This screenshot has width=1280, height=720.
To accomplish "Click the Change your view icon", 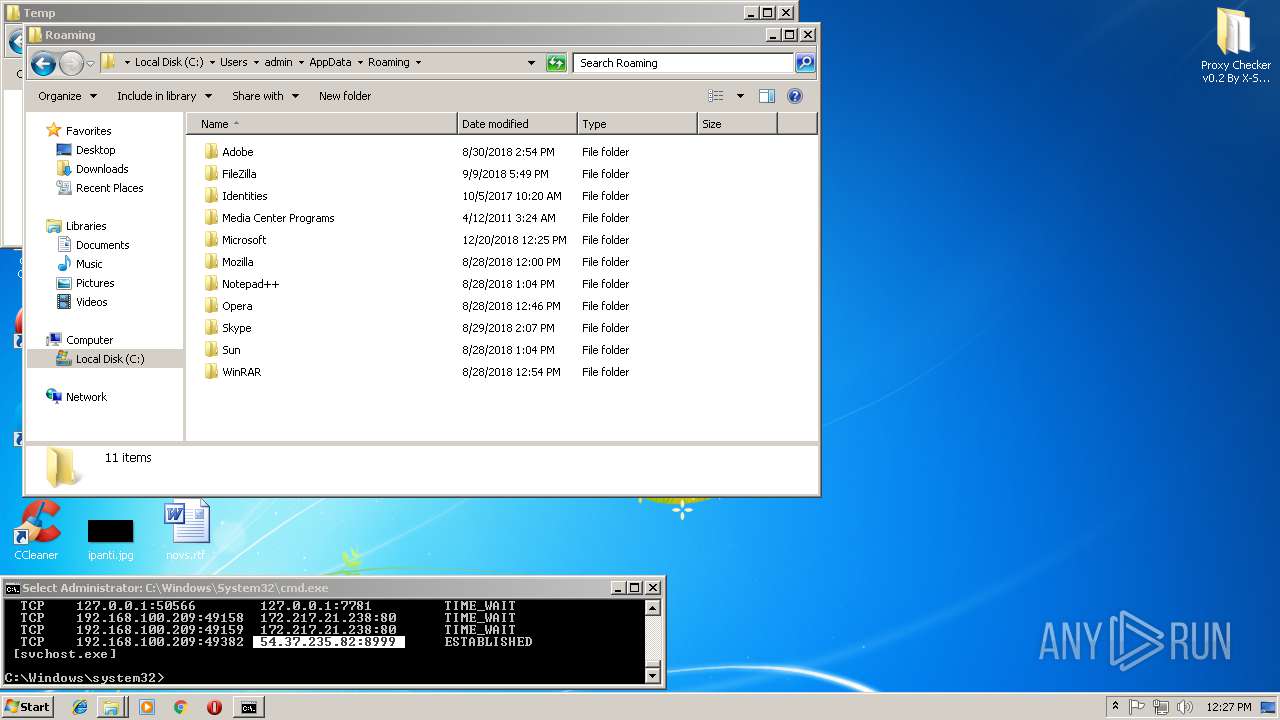I will click(716, 96).
